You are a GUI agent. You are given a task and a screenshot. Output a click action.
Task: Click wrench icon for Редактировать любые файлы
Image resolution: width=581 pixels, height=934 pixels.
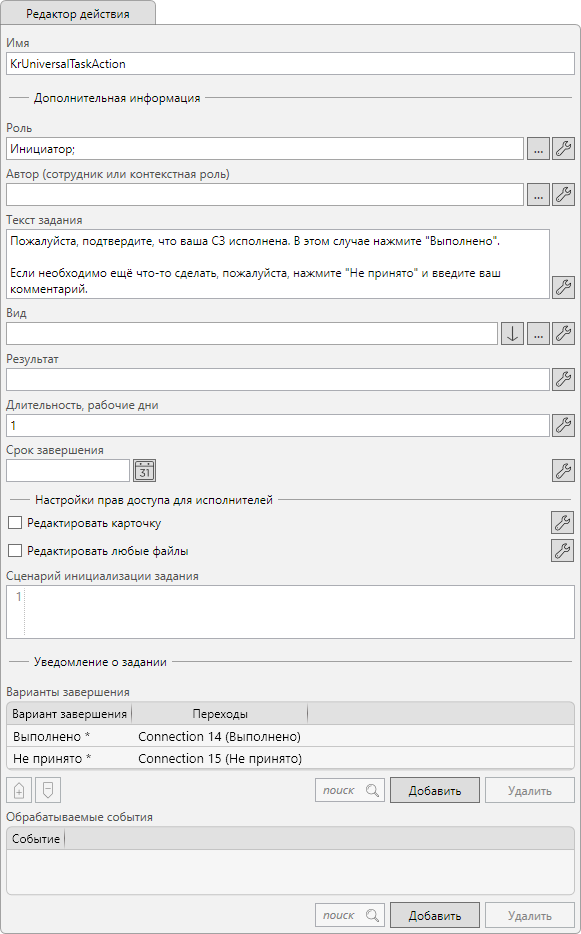pyautogui.click(x=562, y=550)
